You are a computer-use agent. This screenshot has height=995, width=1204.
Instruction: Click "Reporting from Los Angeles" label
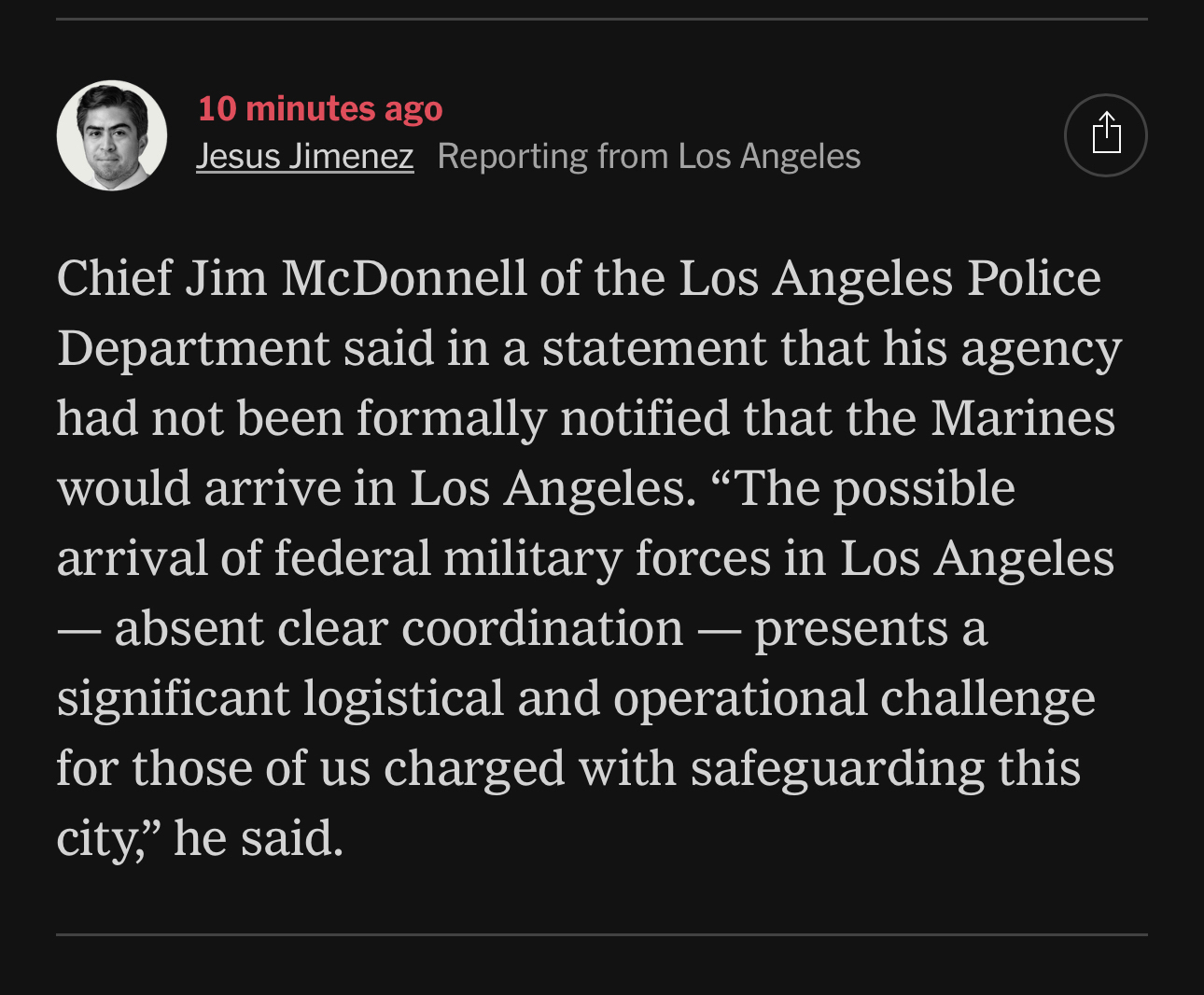649,156
